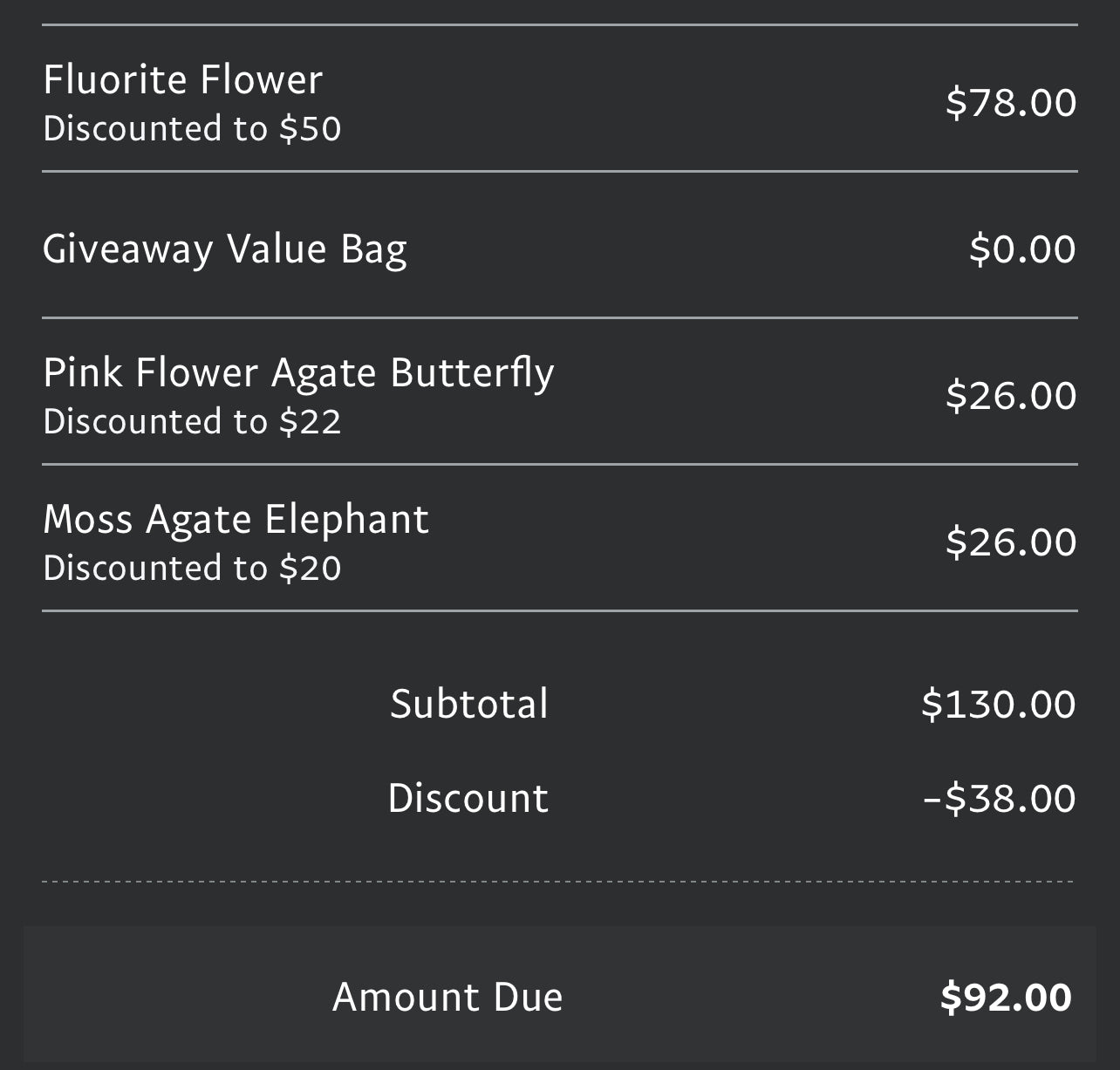Click the dashed divider above Amount Due
1120x1070 pixels.
click(x=558, y=882)
